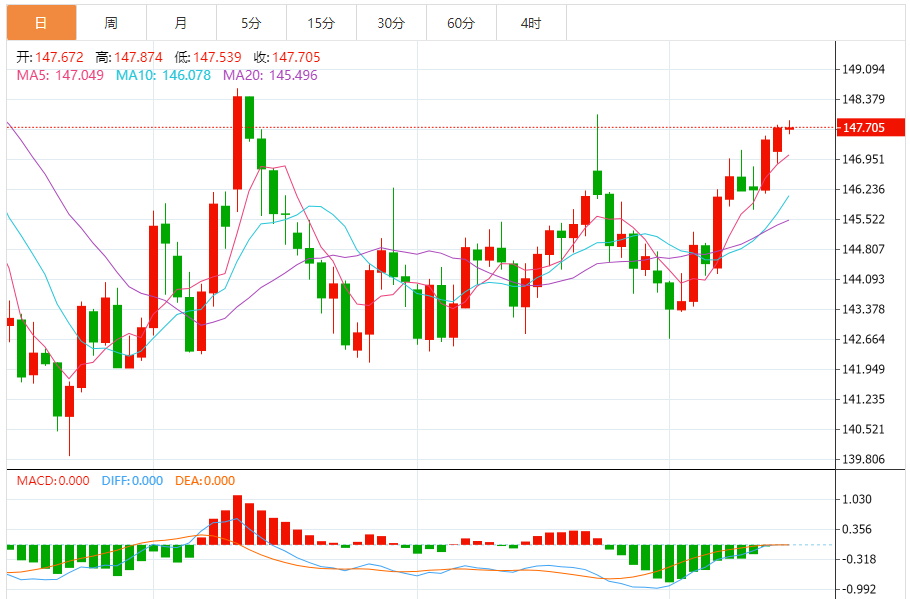This screenshot has height=599, width=910.
Task: Click the 144.093 price axis label
Action: [x=864, y=279]
